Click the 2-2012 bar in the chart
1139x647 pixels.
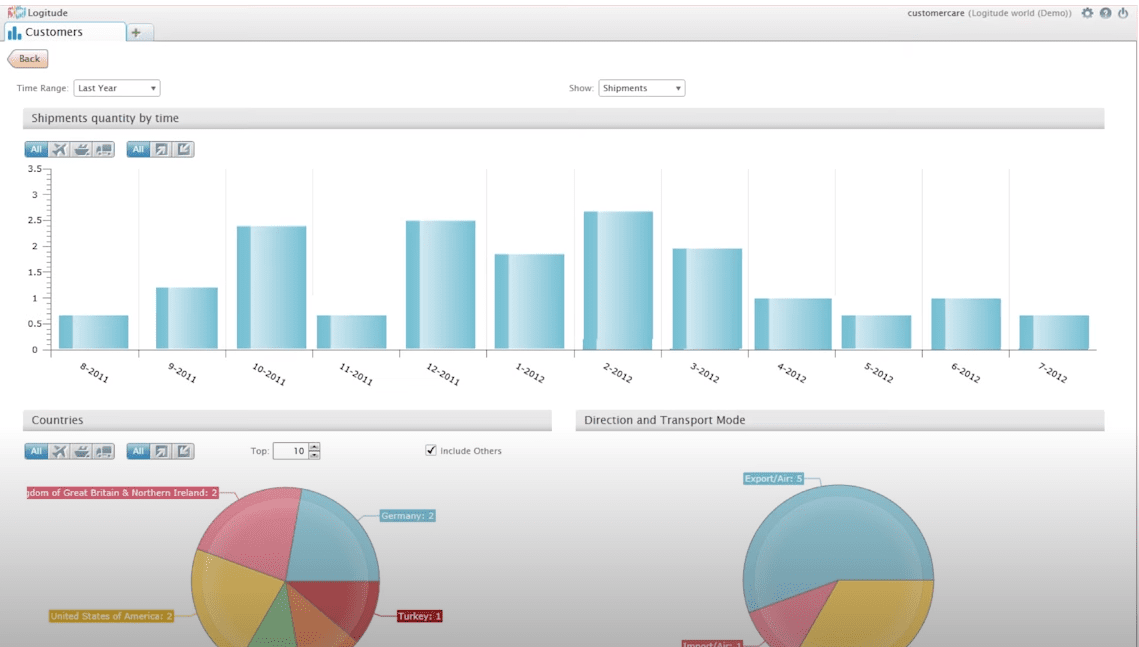(618, 280)
